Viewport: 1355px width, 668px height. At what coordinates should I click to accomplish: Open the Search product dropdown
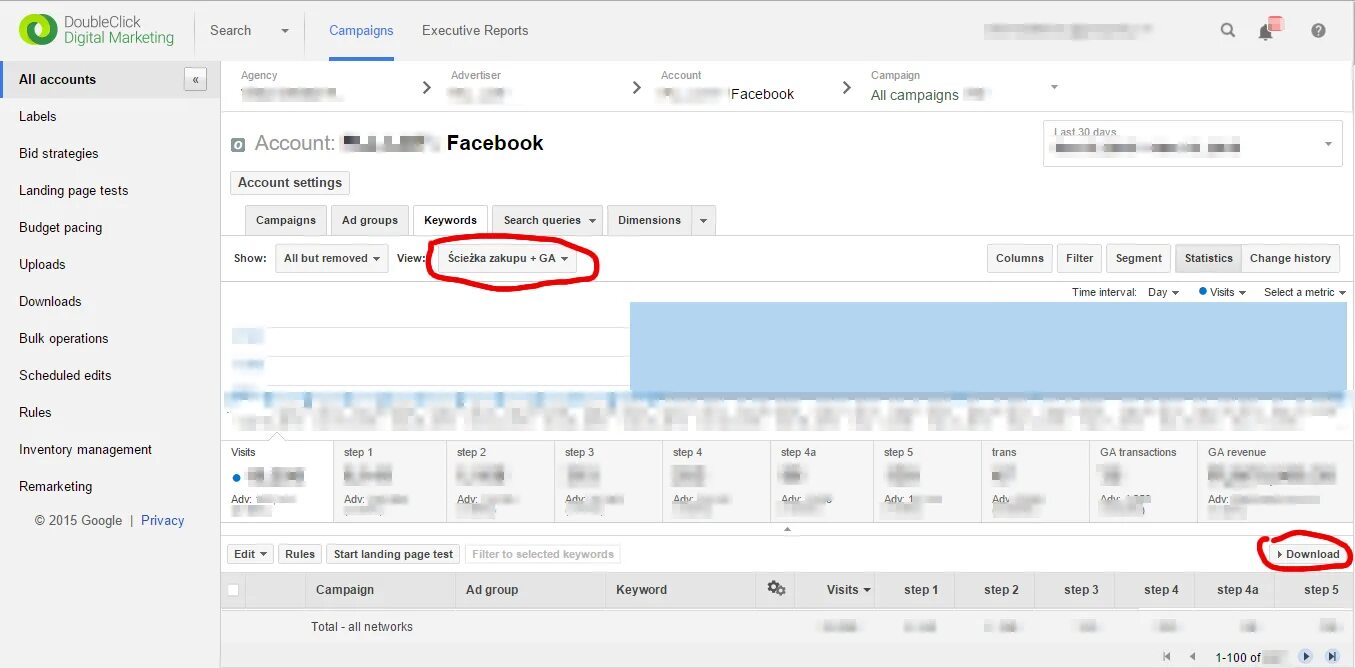click(249, 30)
